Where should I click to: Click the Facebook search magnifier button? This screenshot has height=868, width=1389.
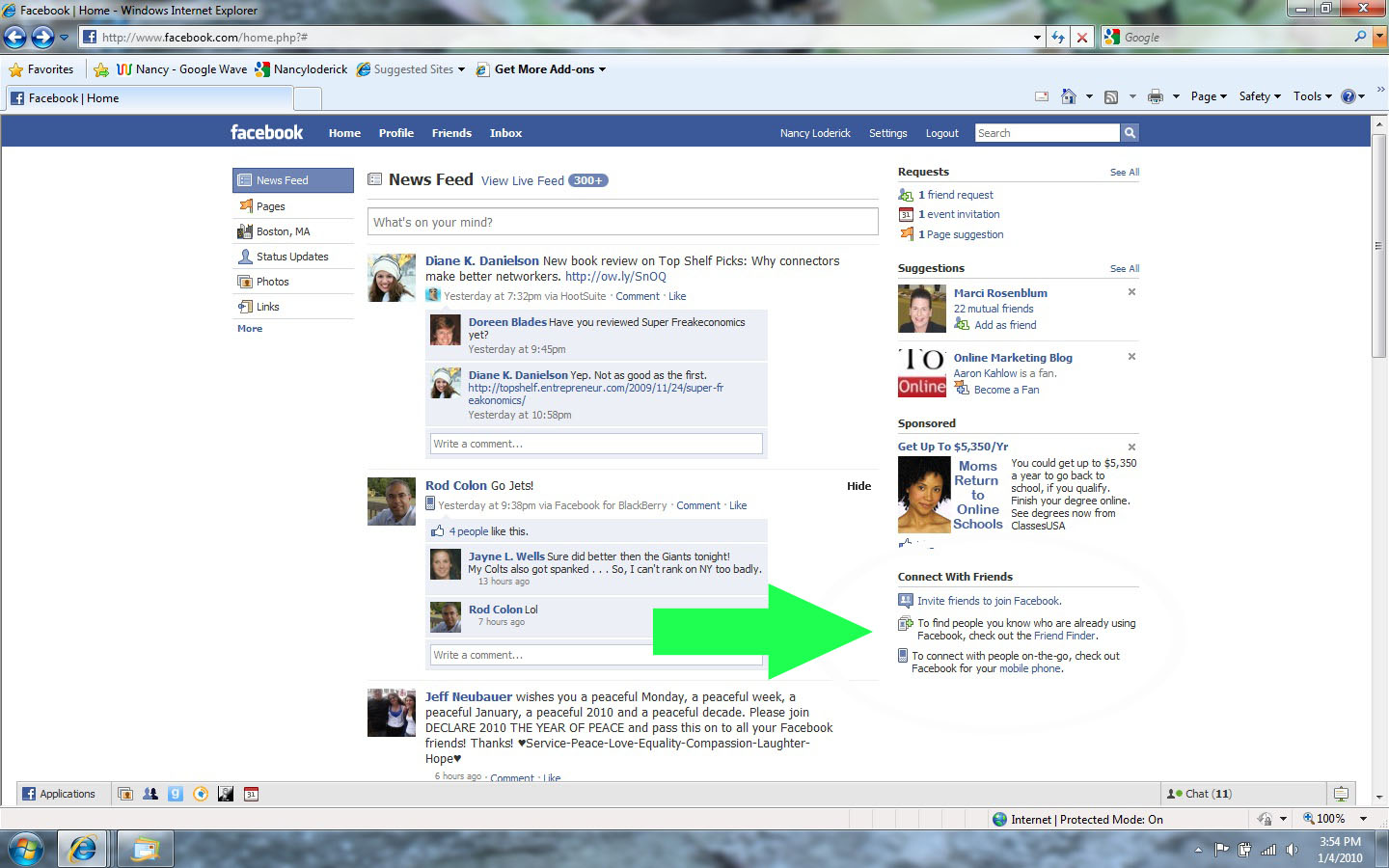pyautogui.click(x=1130, y=133)
